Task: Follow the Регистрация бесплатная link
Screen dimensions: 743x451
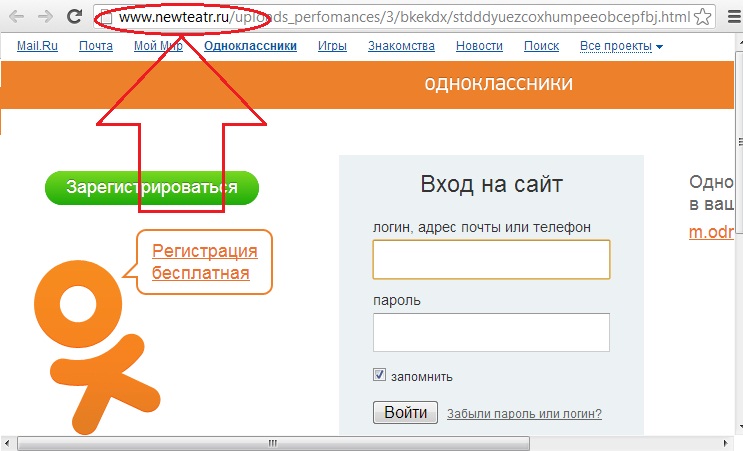Action: pyautogui.click(x=205, y=262)
